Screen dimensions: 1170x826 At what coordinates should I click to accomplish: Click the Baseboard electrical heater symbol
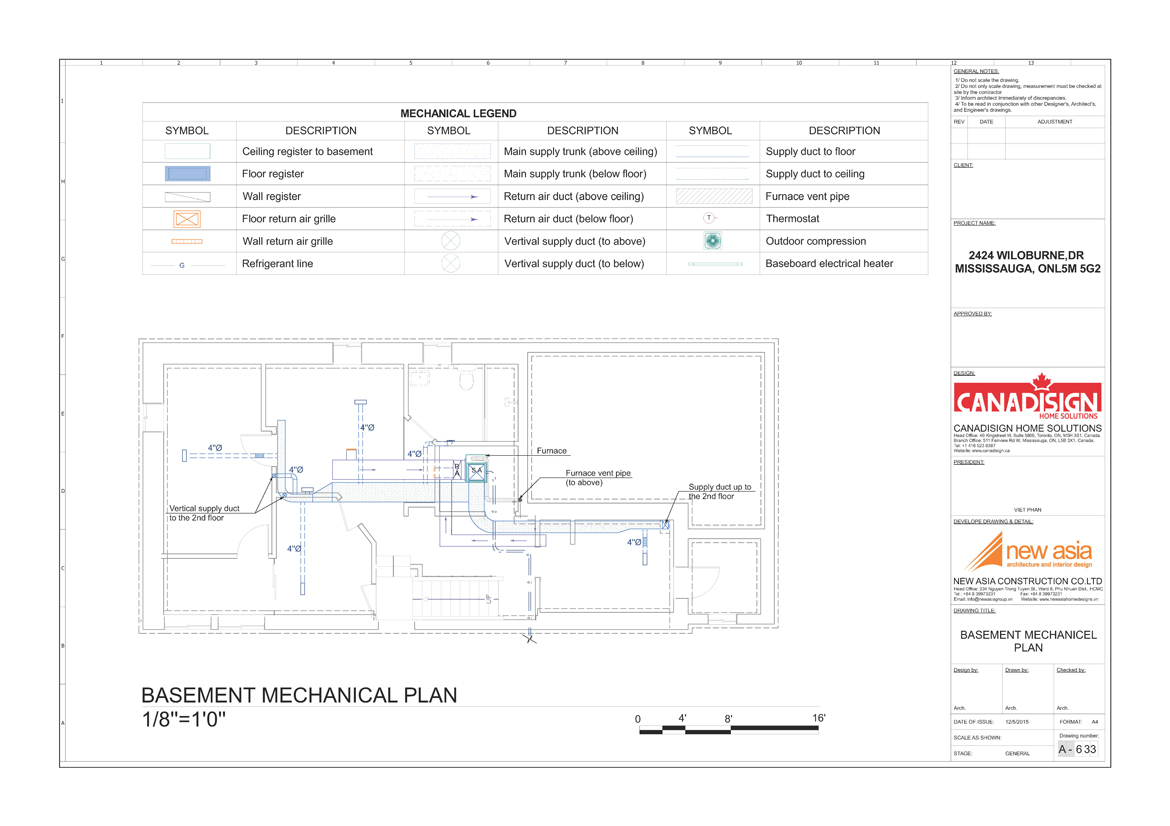(x=715, y=264)
